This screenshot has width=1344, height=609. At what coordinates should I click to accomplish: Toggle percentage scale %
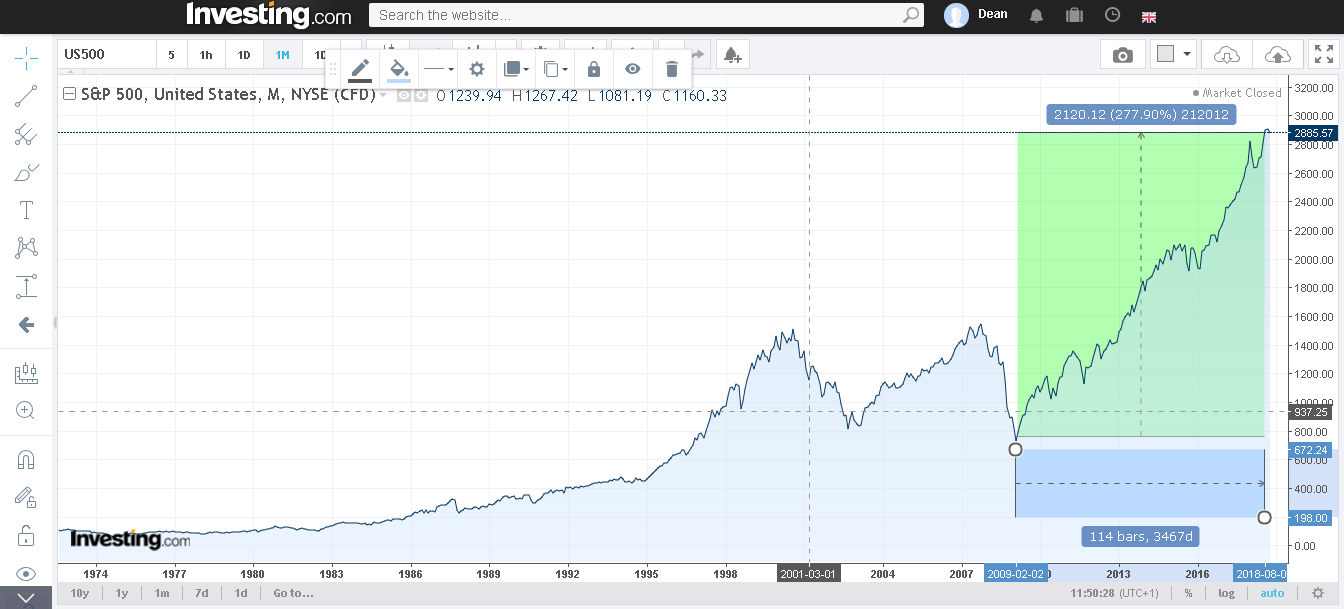(1188, 593)
